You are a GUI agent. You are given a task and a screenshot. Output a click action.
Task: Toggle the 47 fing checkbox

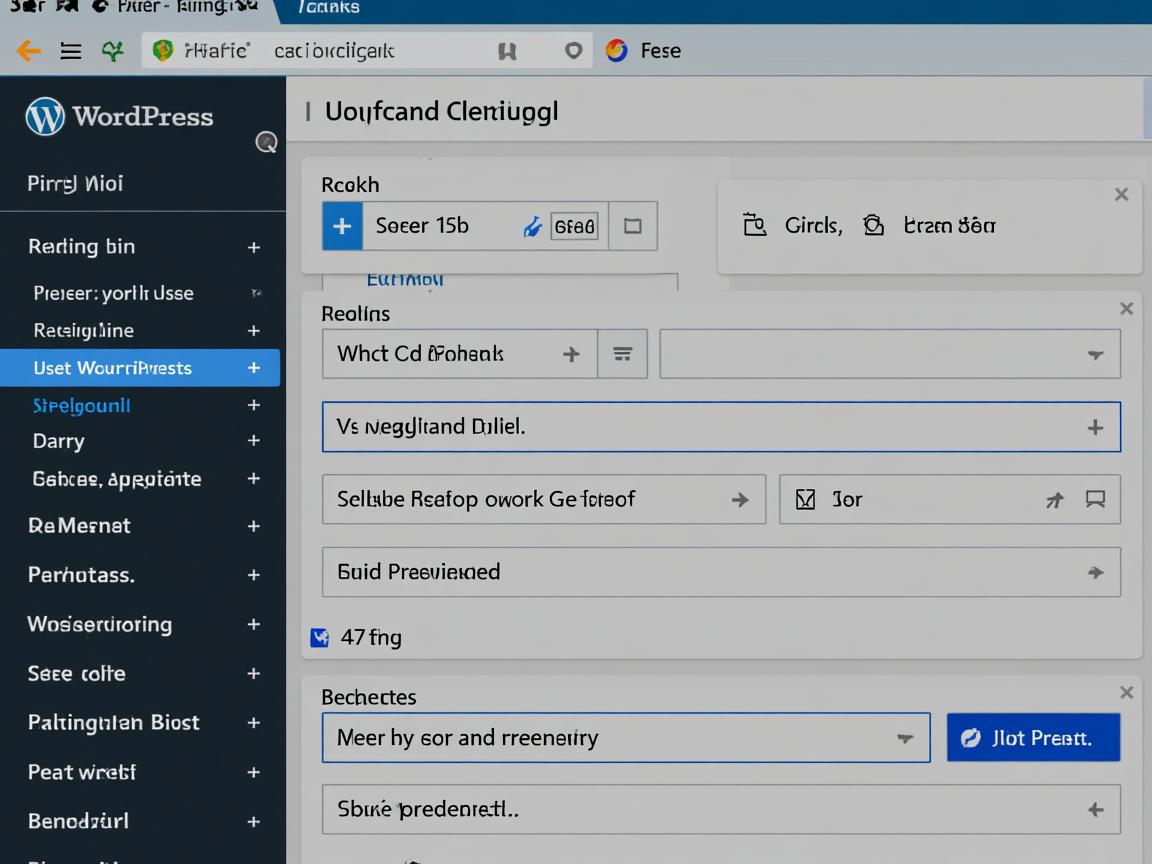tap(320, 637)
